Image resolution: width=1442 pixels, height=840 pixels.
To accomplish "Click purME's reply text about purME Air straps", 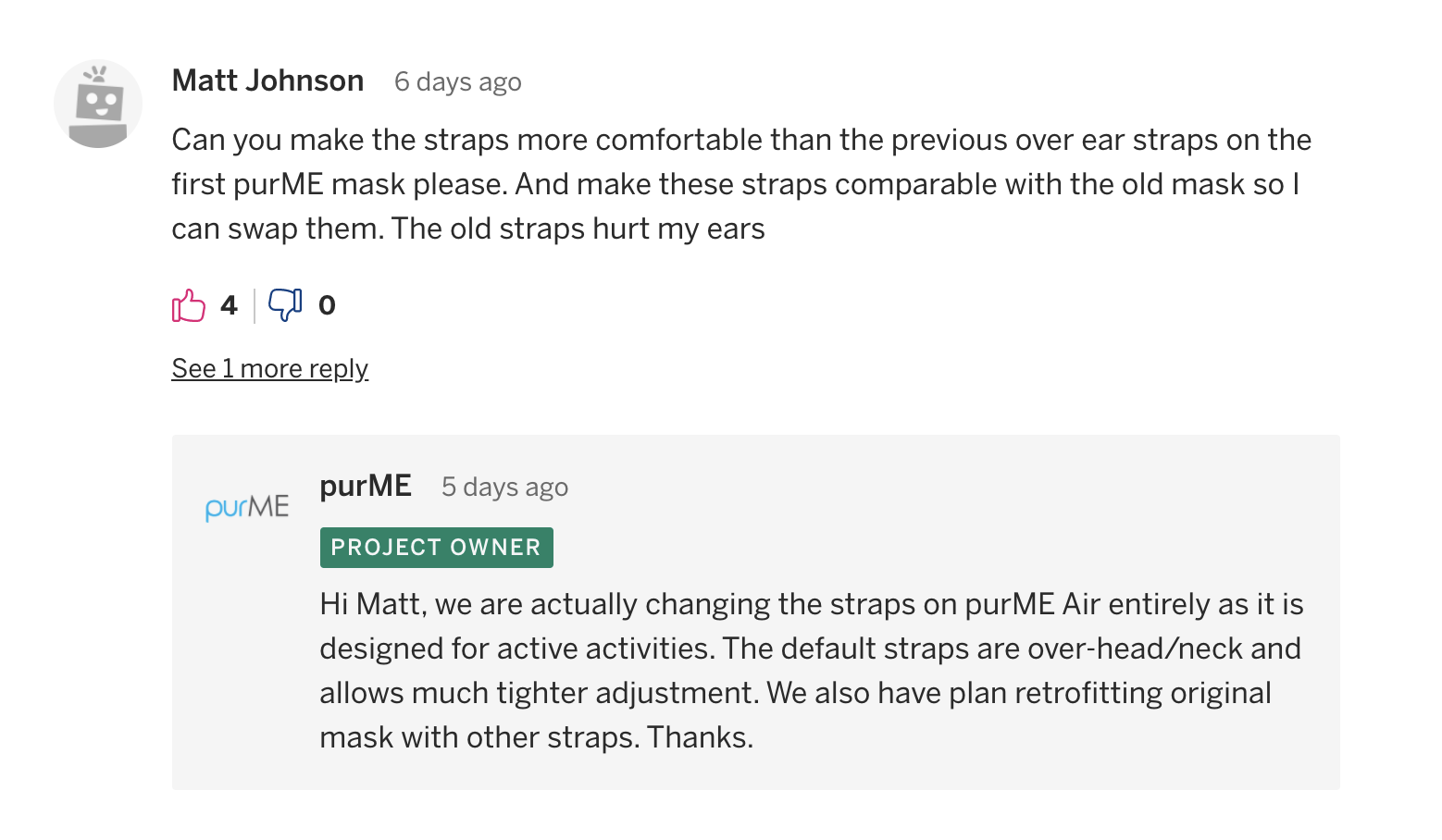I will [812, 671].
